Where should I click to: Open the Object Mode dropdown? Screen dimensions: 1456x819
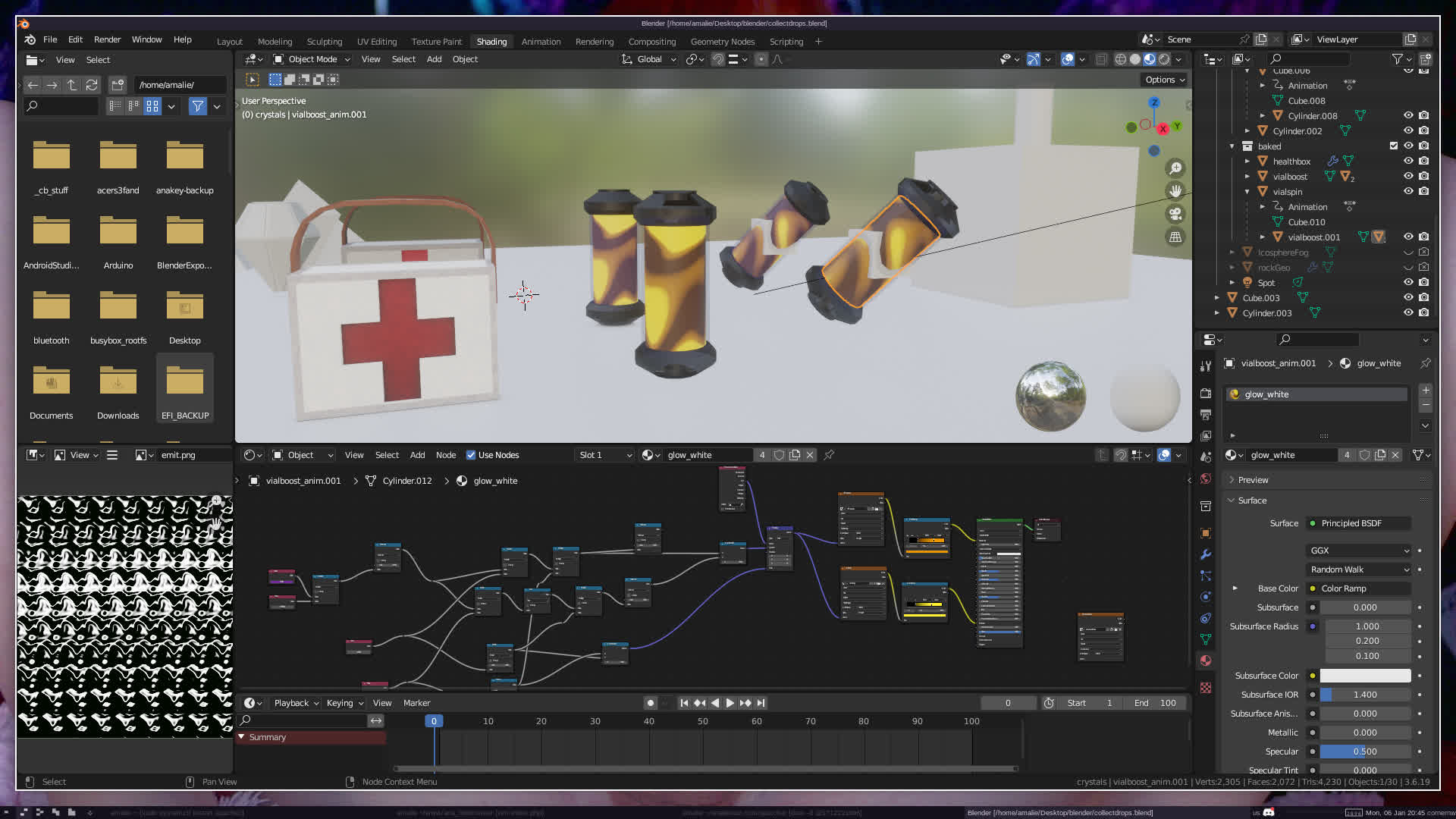[x=312, y=59]
